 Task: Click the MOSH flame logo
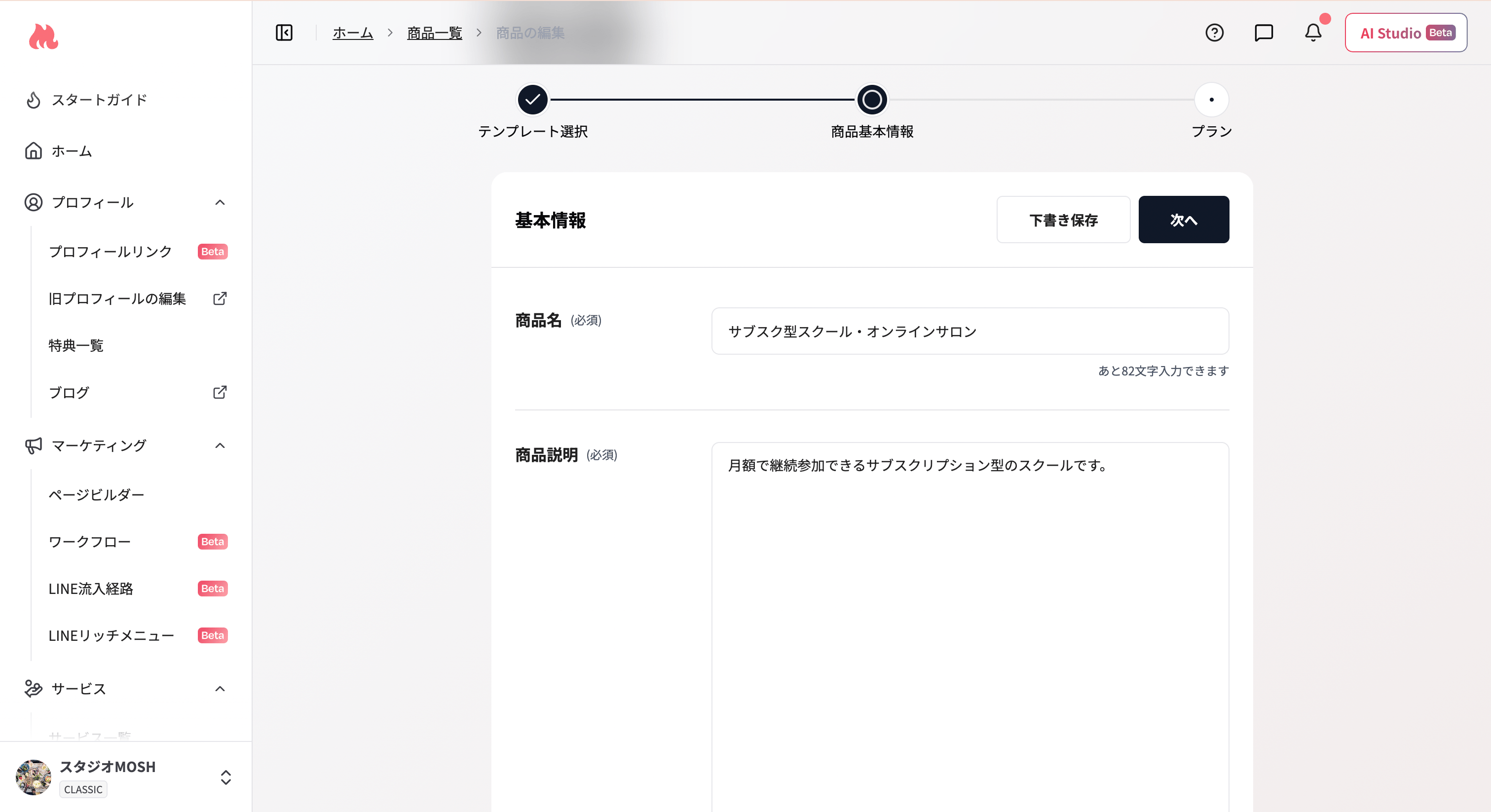pos(43,37)
